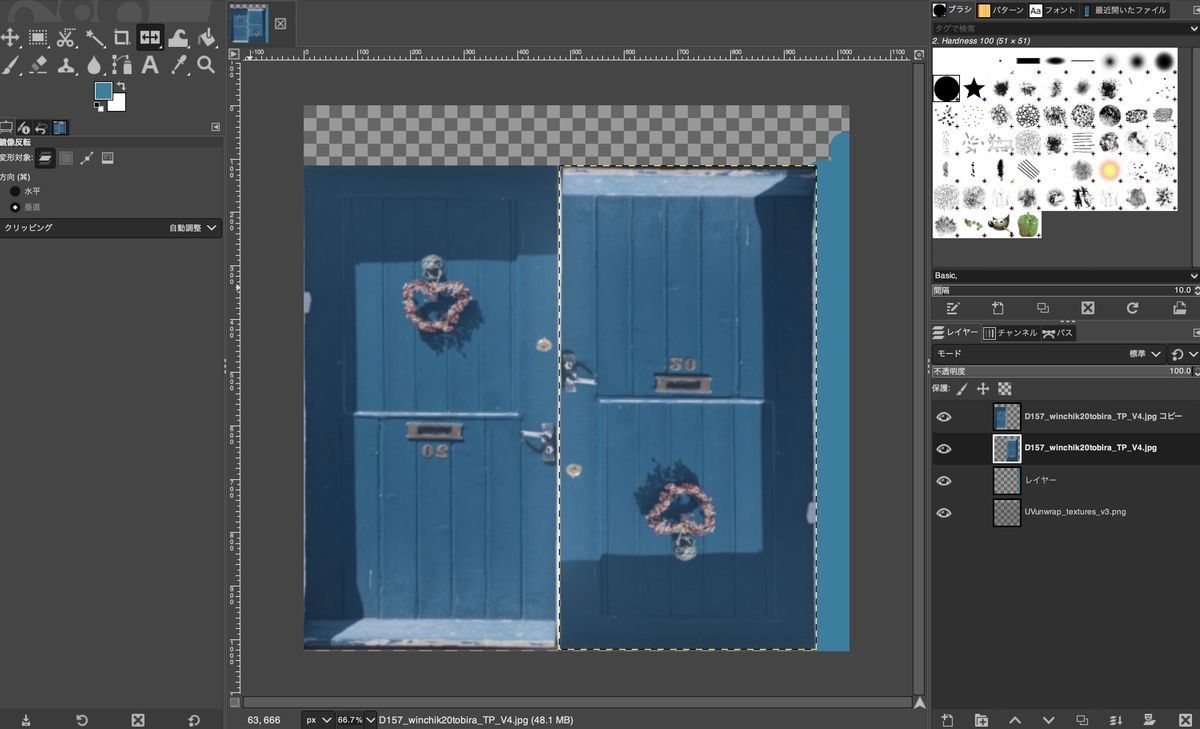Click the door image tab thumbnail
1200x729 pixels.
click(x=249, y=23)
